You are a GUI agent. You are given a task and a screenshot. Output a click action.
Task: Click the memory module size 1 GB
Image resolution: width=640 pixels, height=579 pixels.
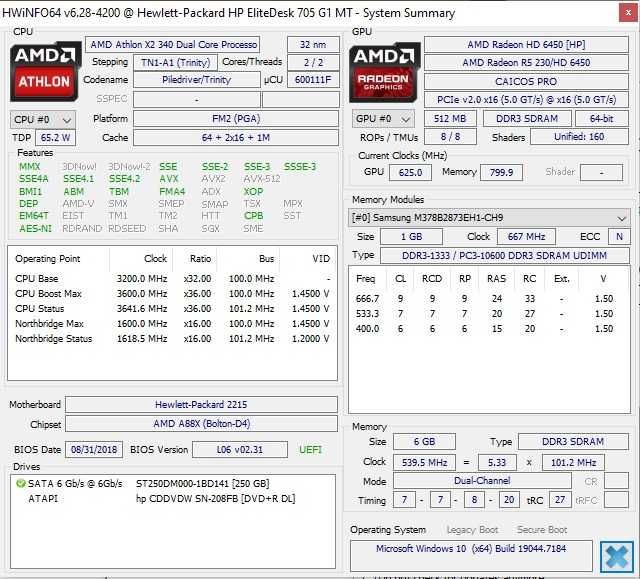coord(411,237)
